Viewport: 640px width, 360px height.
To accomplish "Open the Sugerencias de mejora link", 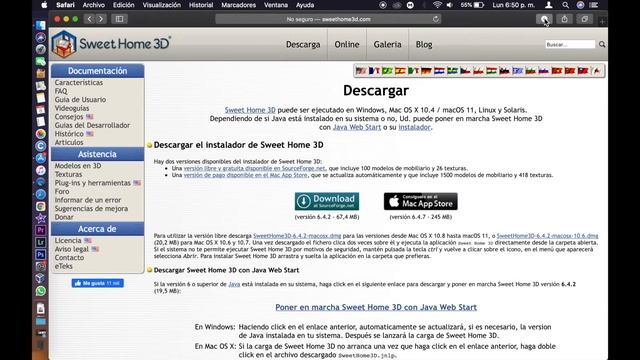I will click(x=91, y=209).
